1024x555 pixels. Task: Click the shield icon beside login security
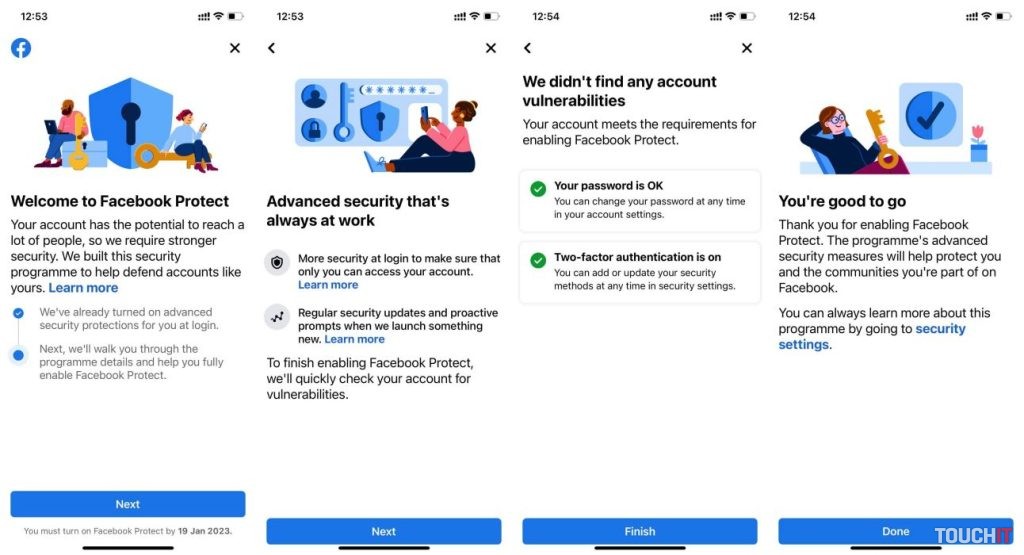click(x=277, y=262)
